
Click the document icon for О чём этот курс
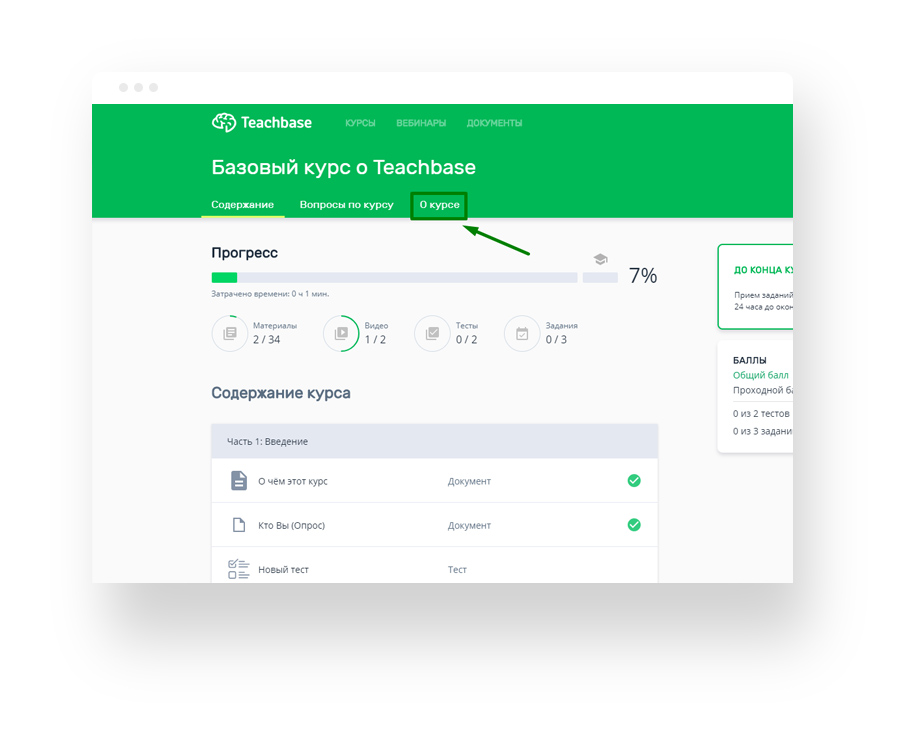tap(239, 481)
